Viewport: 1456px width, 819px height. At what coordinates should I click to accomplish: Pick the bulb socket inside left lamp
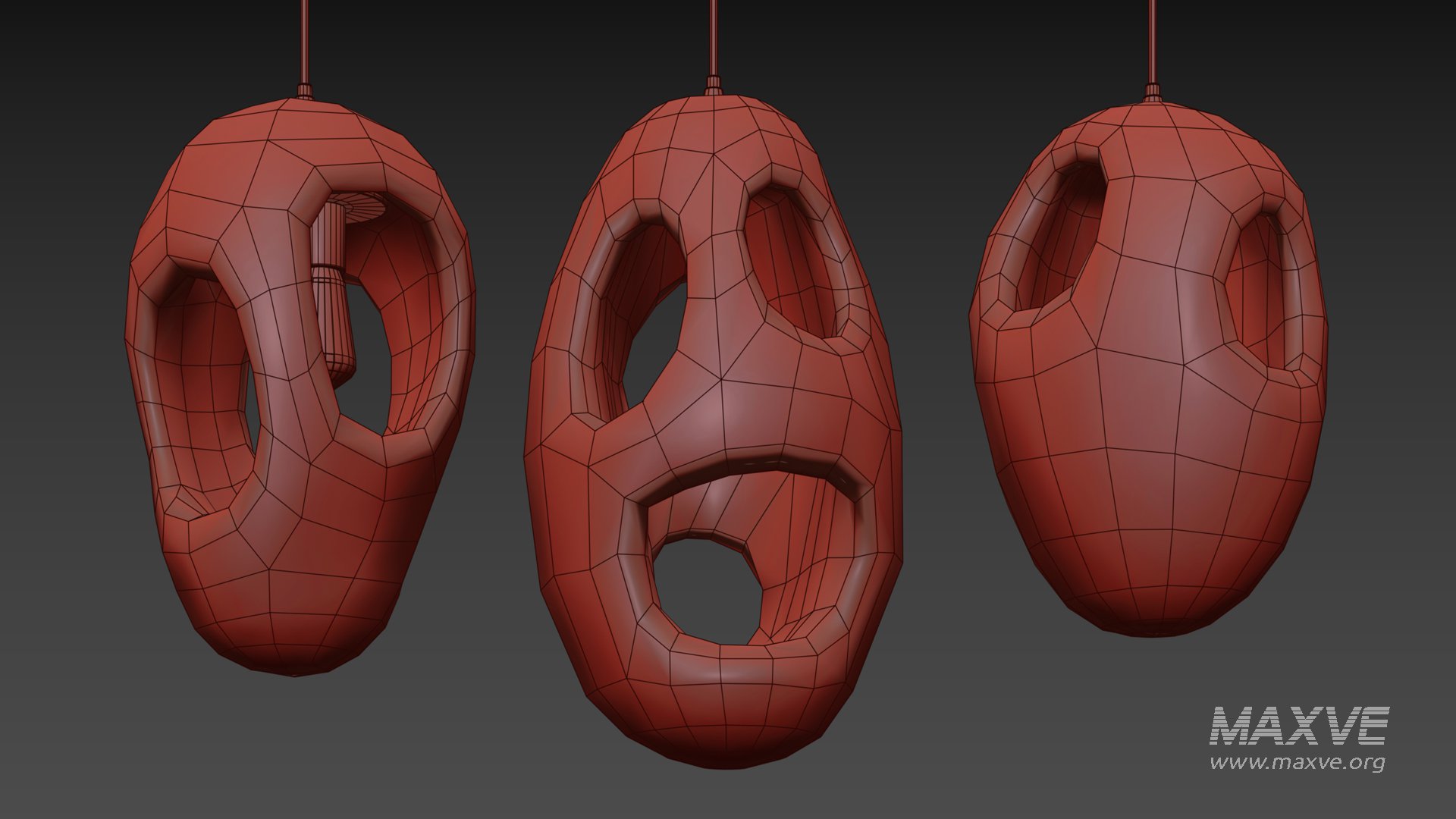(334, 303)
